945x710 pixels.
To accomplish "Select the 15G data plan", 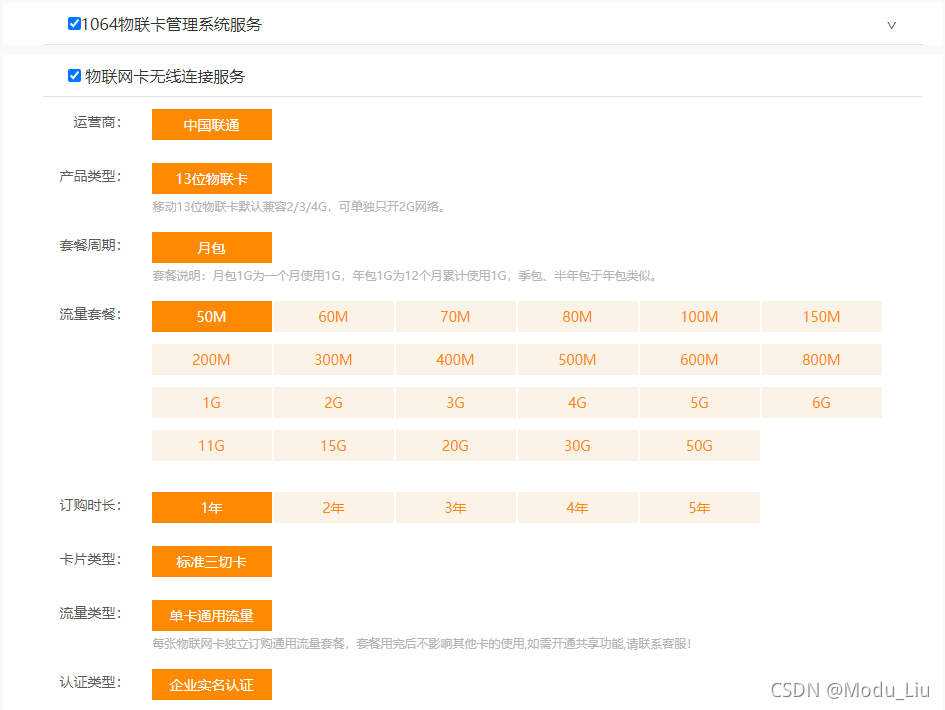I will (x=333, y=445).
